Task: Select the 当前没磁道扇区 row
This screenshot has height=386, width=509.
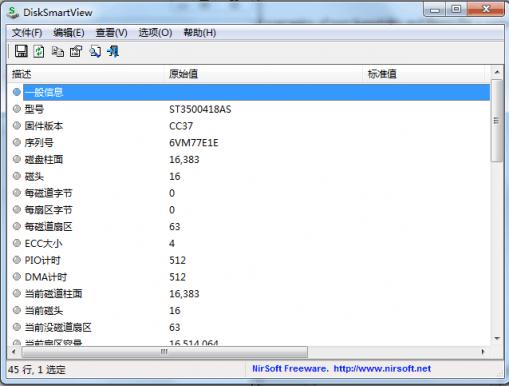Action: coord(249,327)
